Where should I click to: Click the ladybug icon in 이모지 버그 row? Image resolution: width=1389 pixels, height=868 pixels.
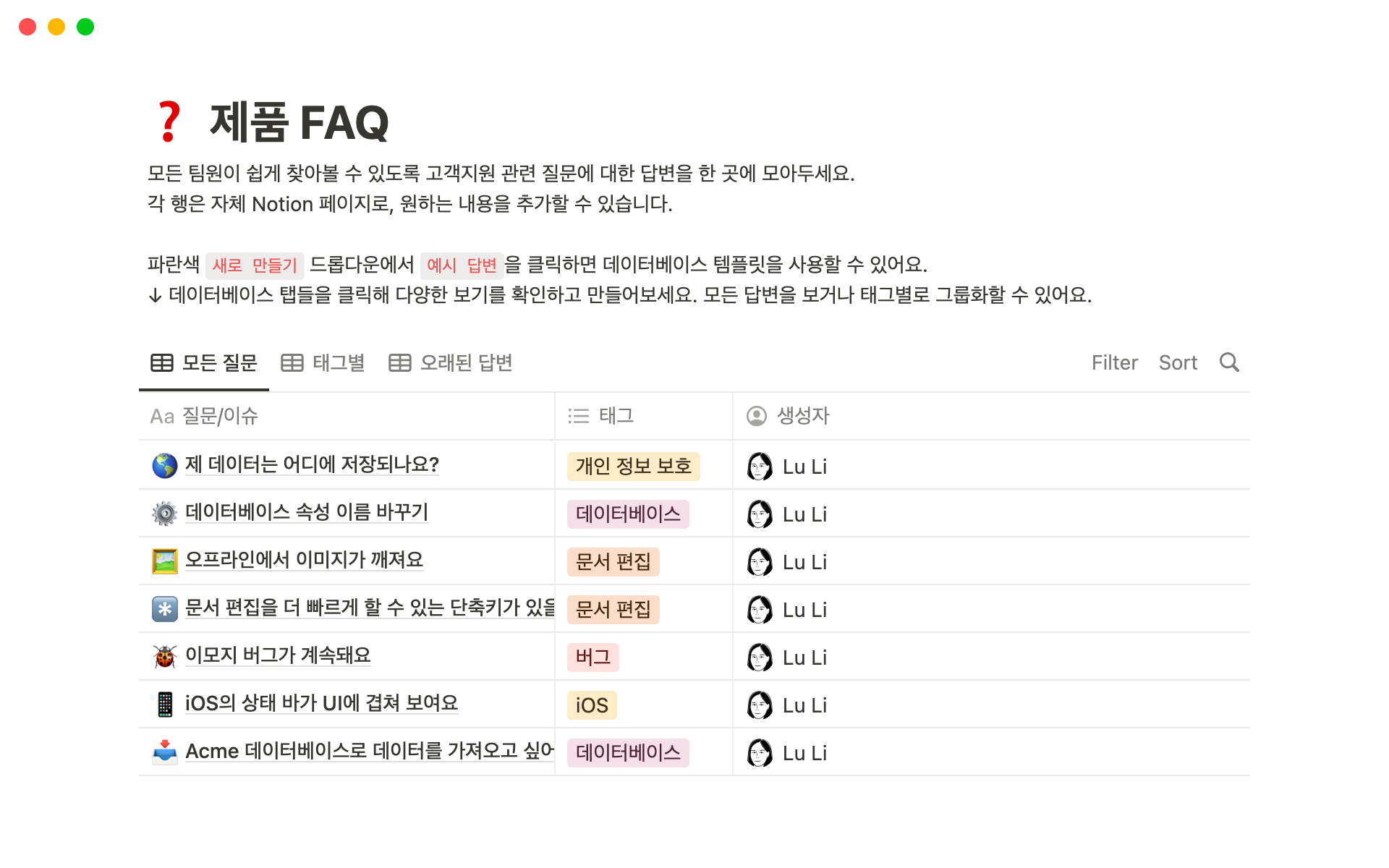point(165,657)
